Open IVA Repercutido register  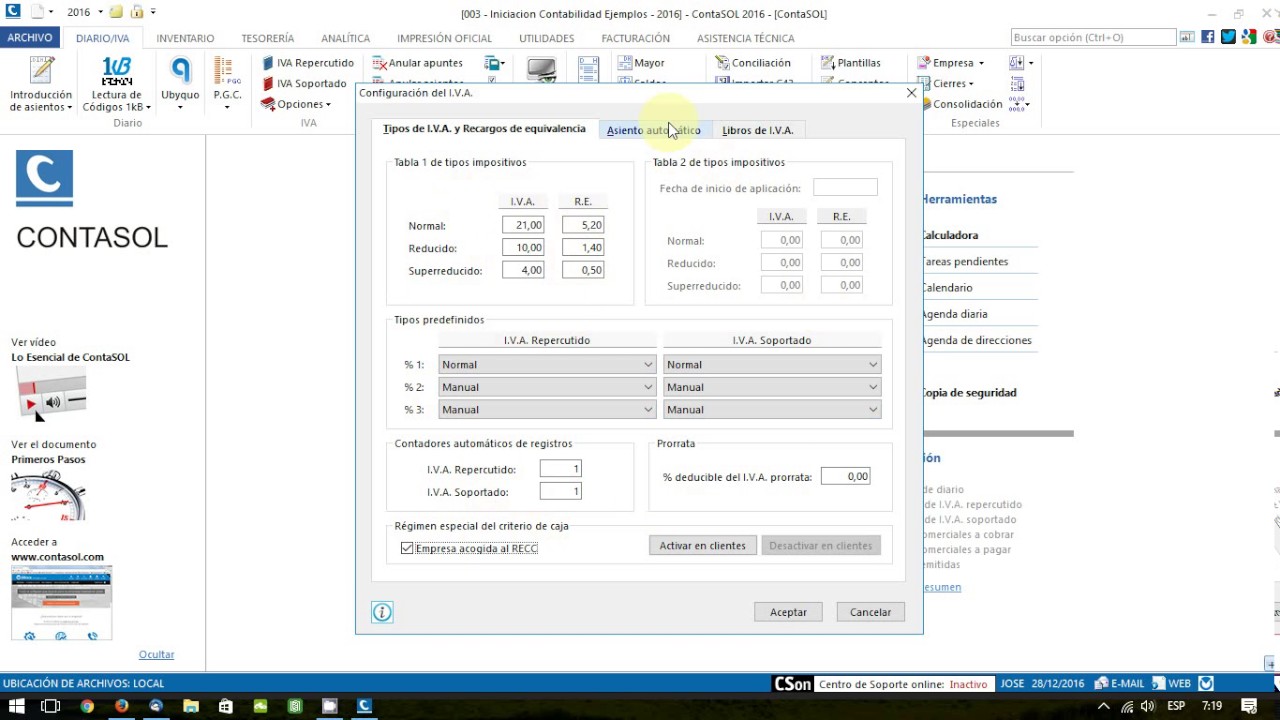coord(308,63)
